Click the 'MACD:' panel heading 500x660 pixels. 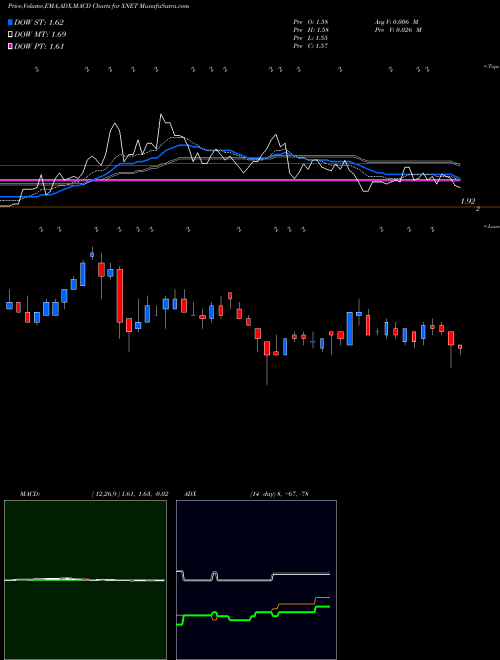(x=30, y=494)
